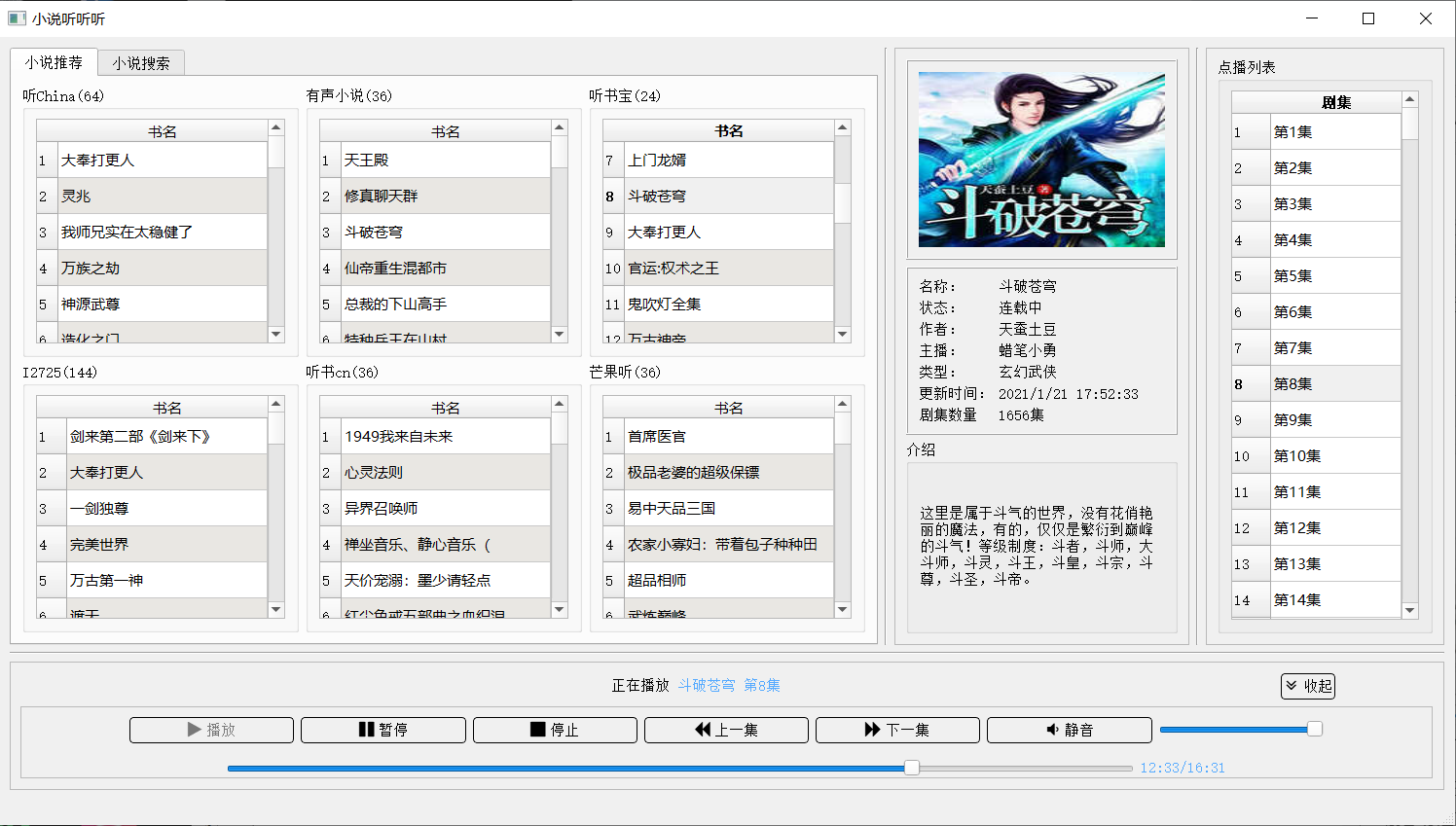
Task: Click the 听China list scroll-down arrow
Action: point(276,334)
